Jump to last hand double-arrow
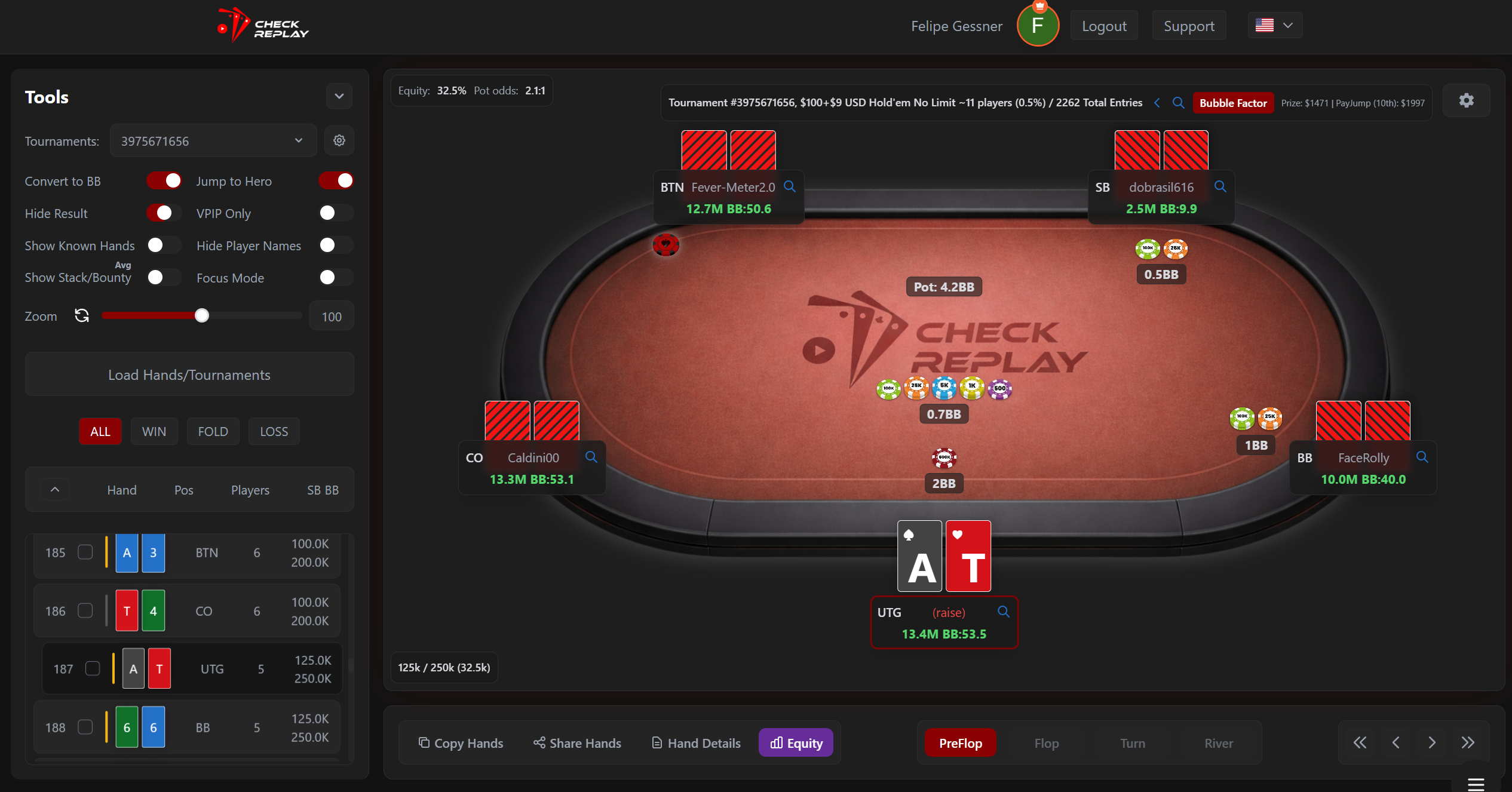Screen dimensions: 1512x792 [x=1468, y=742]
